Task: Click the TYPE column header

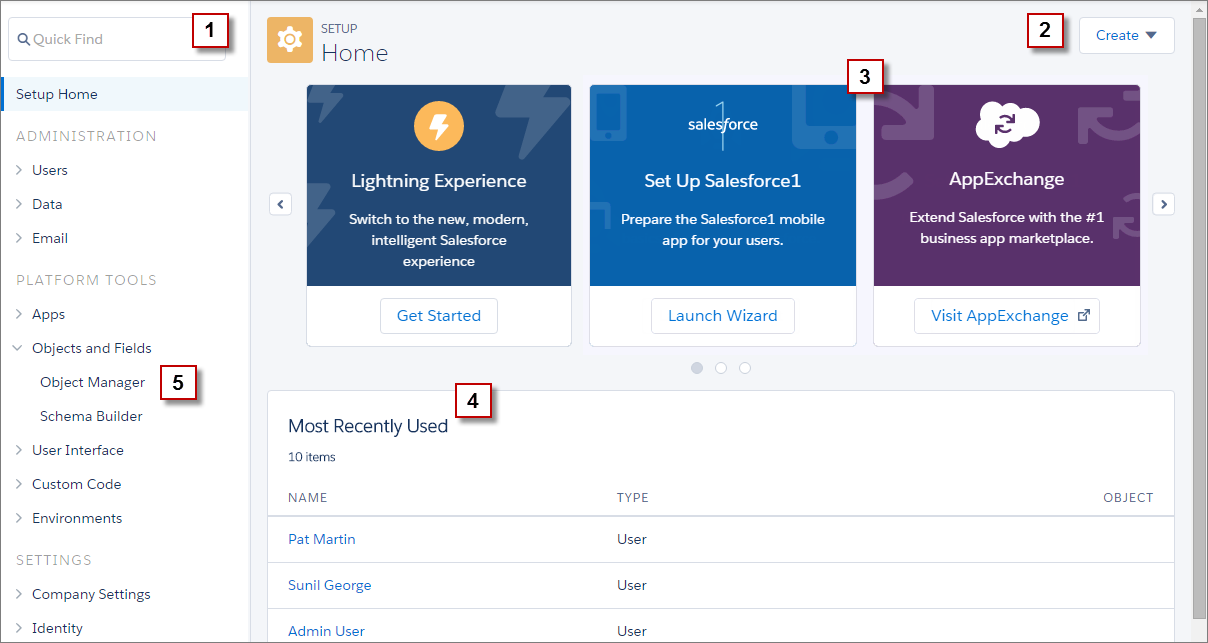Action: click(633, 497)
